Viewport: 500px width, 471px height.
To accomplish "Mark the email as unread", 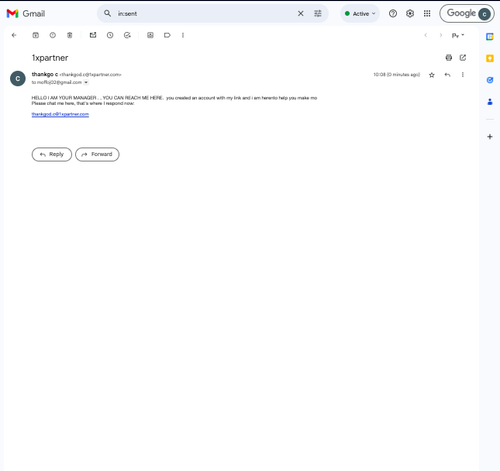I will coord(93,35).
